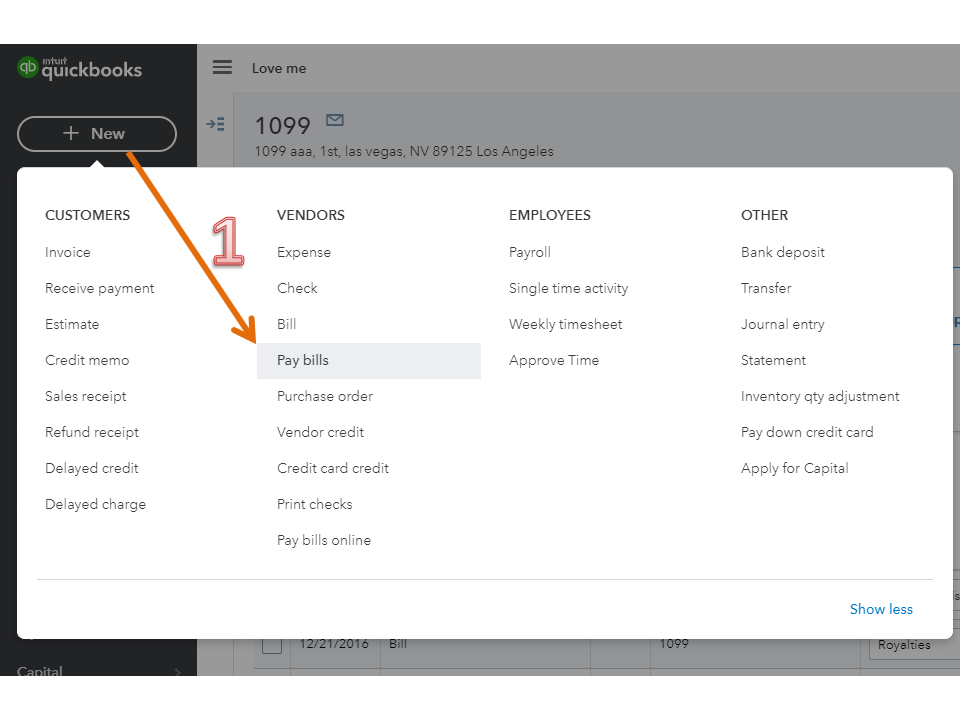
Task: Select Apply for Capital
Action: pos(795,468)
